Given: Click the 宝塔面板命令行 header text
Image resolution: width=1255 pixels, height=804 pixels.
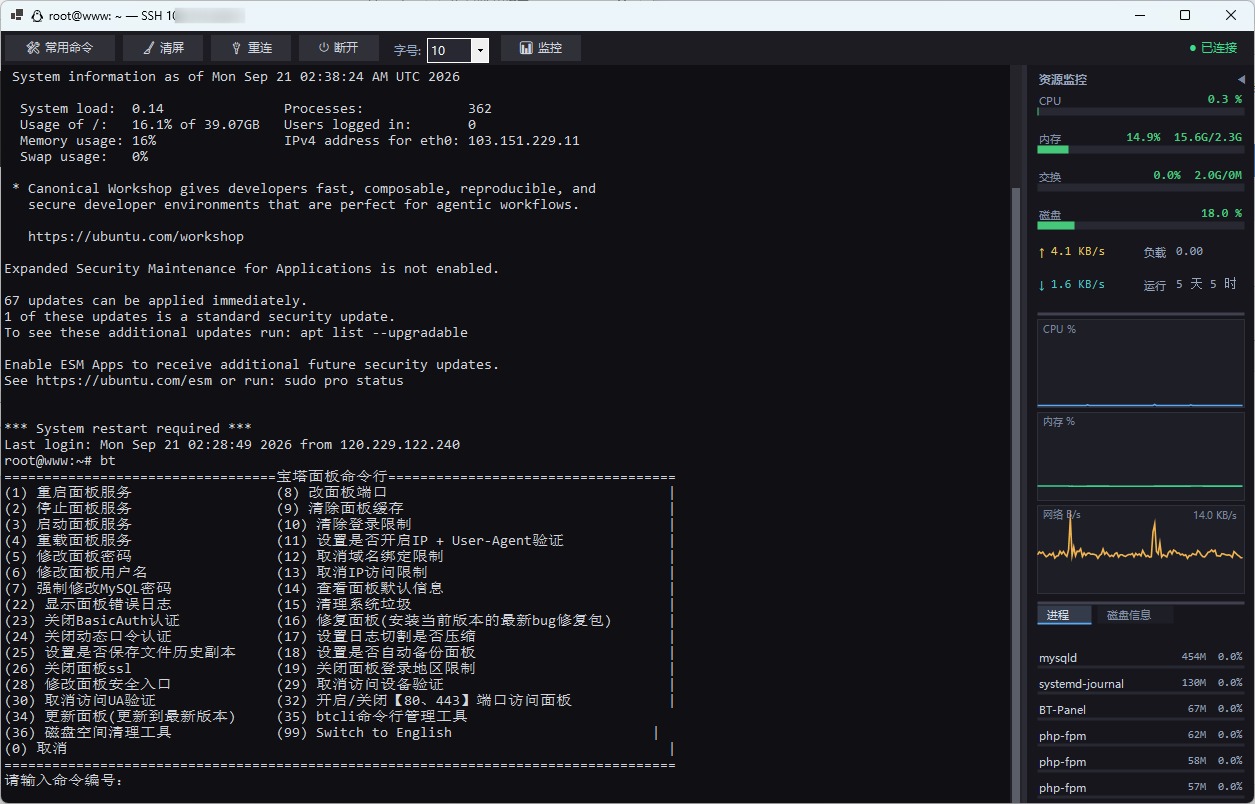Looking at the screenshot, I should point(332,477).
